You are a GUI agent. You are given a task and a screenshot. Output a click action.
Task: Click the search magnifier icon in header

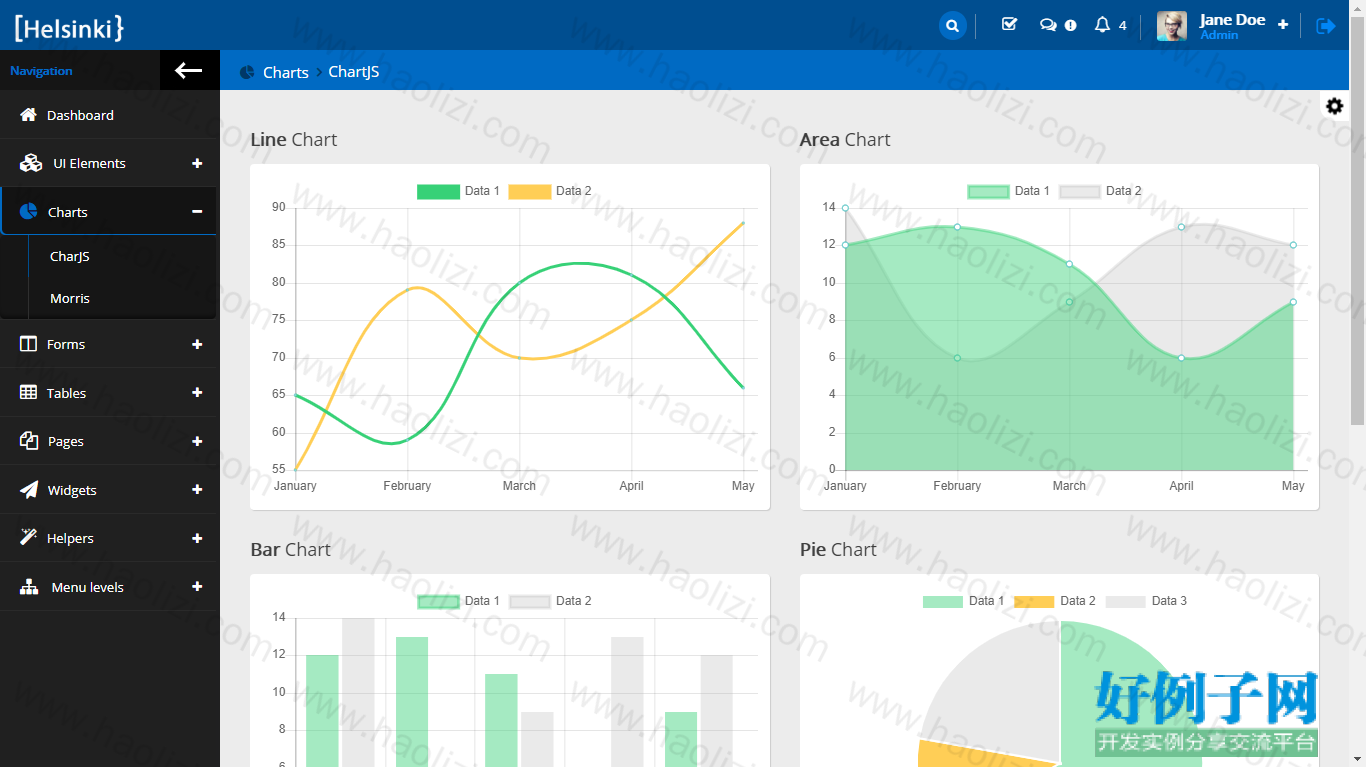pos(953,26)
